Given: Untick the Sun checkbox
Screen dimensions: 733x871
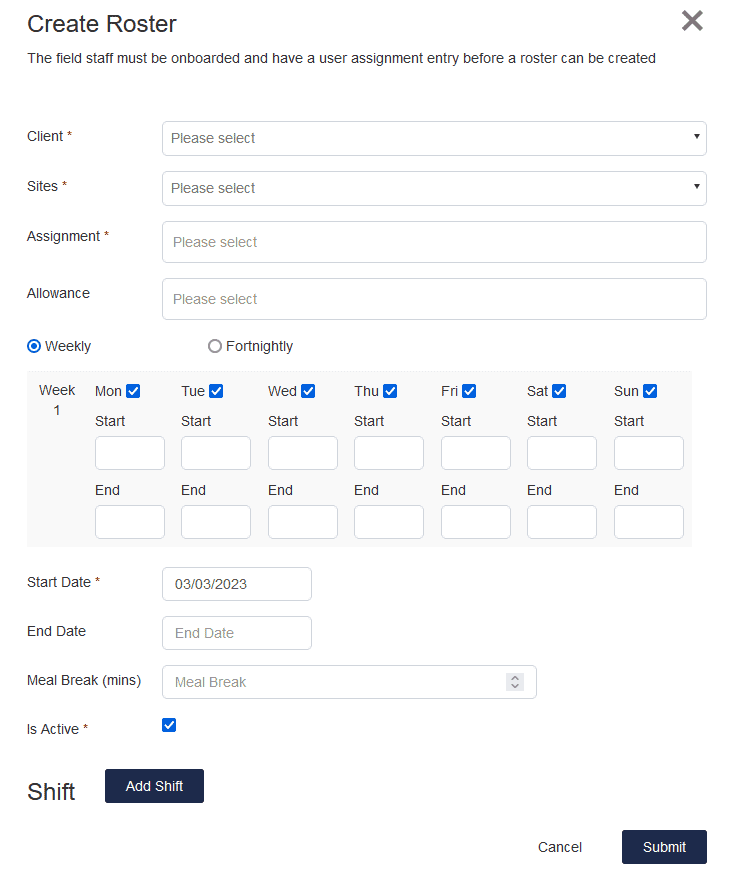Looking at the screenshot, I should pos(650,391).
